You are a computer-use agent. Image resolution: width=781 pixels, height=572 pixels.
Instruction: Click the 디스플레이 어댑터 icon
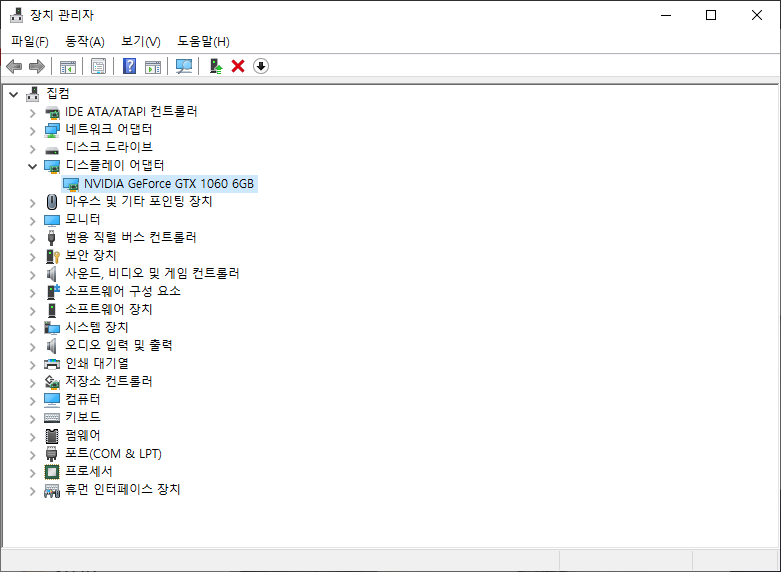coord(52,166)
